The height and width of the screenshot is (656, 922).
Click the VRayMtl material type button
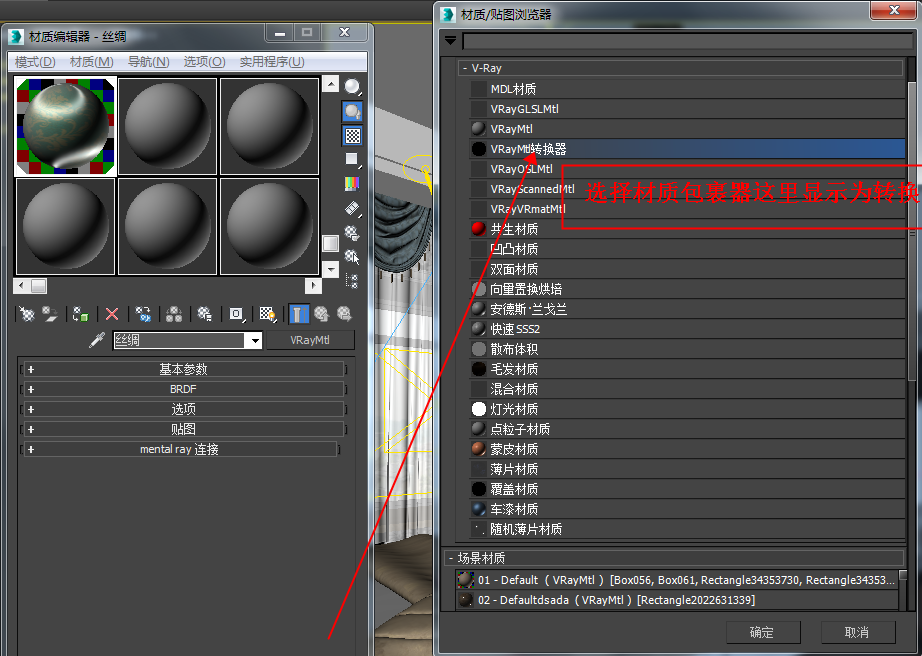point(310,340)
